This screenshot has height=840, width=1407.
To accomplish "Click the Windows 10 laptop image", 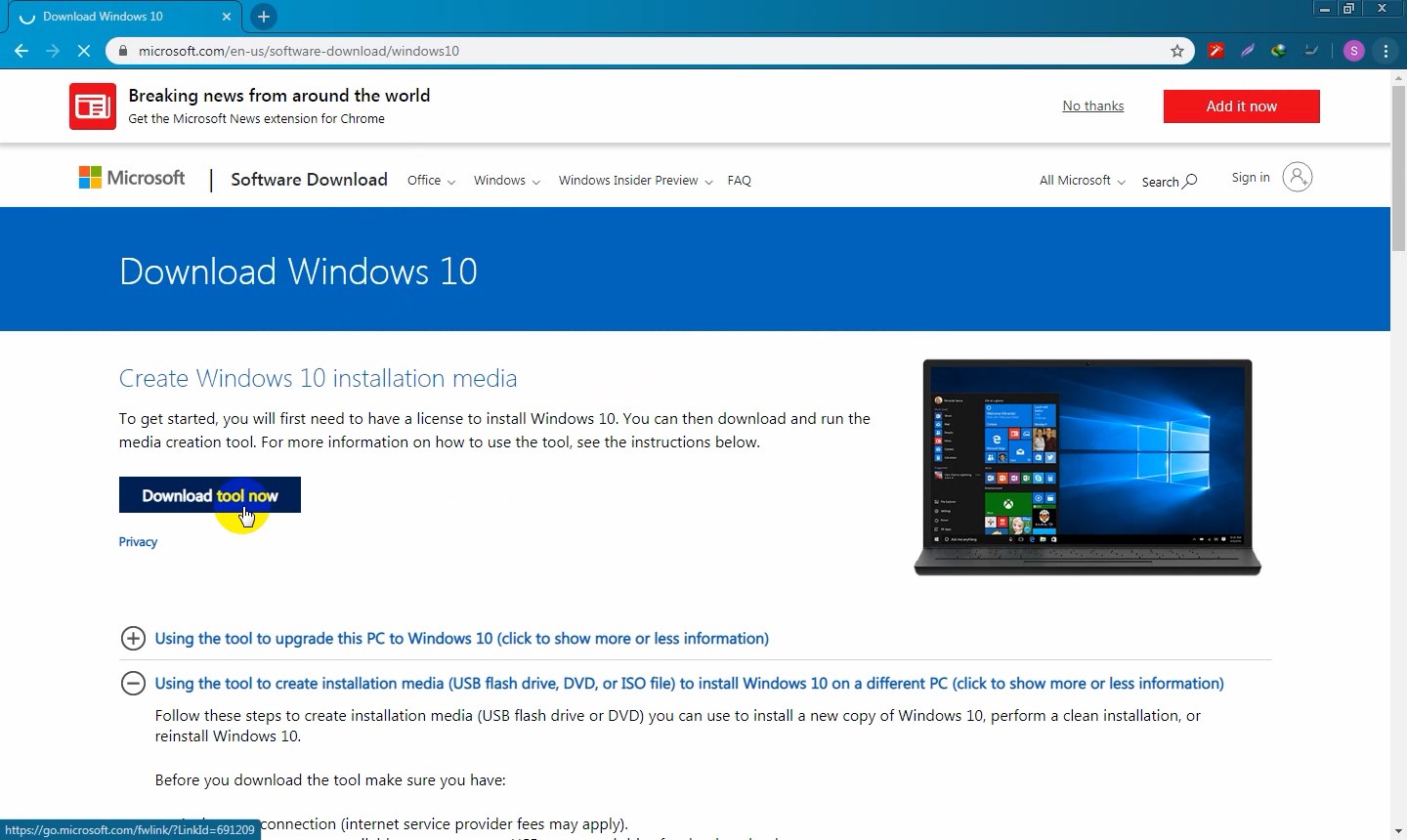I will [1087, 468].
